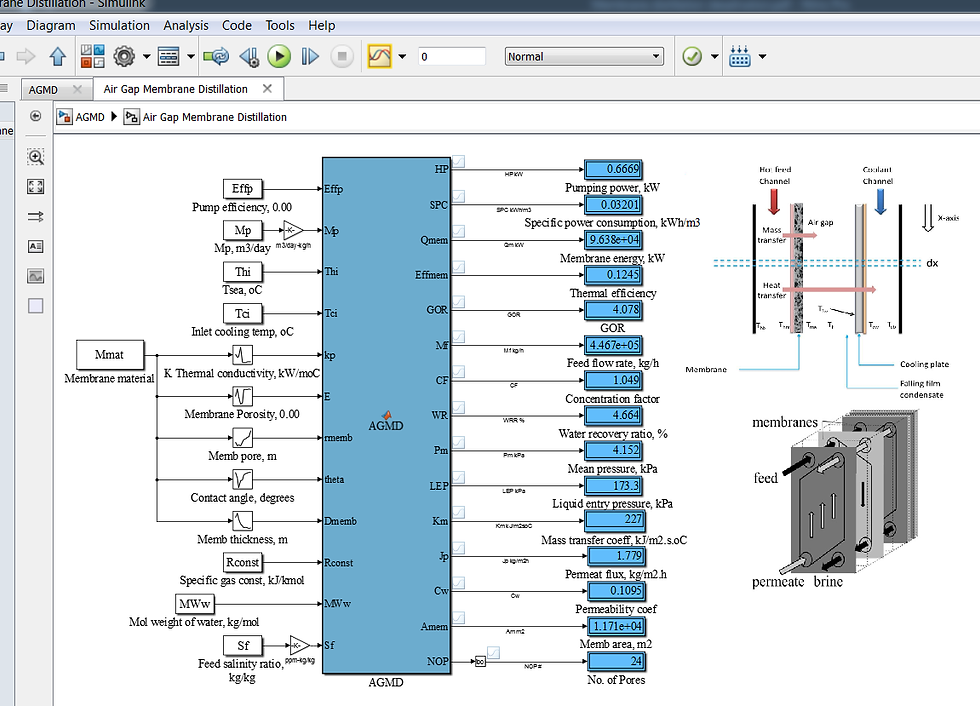This screenshot has width=980, height=706.
Task: Click the Stop simulation button
Action: point(342,57)
